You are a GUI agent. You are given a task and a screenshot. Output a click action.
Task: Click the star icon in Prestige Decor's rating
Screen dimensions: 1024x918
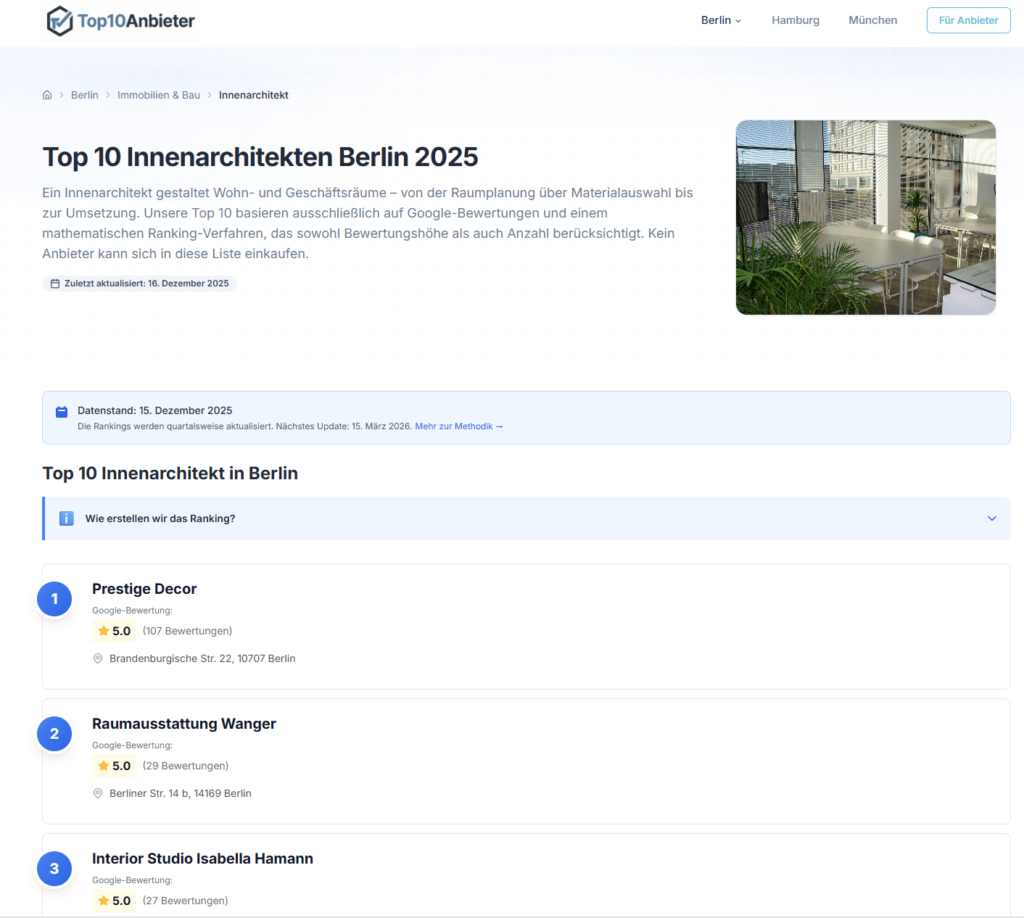pyautogui.click(x=102, y=631)
